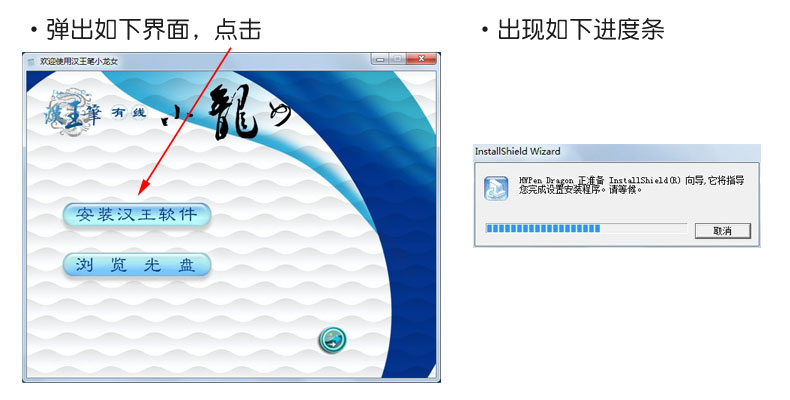
Task: Click the HWPen Dragon preparing message text
Action: [631, 185]
